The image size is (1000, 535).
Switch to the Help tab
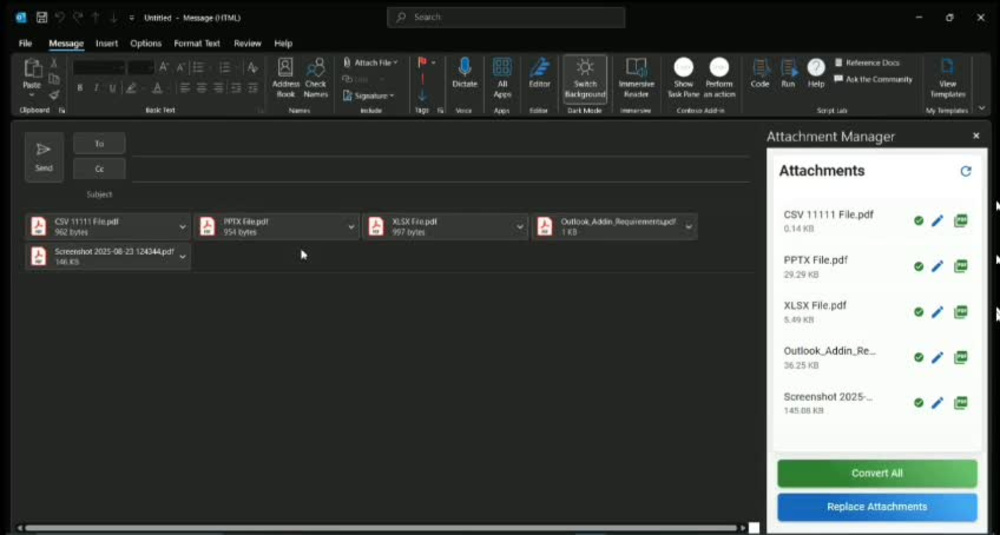pos(283,43)
